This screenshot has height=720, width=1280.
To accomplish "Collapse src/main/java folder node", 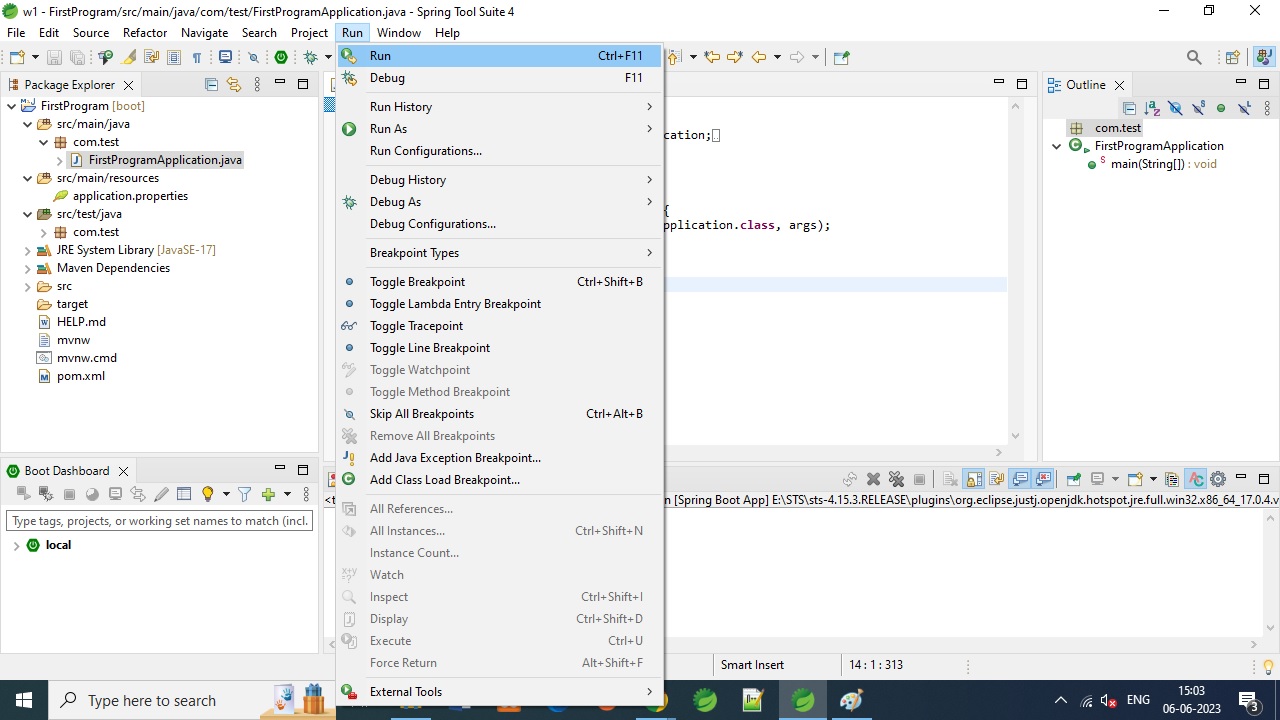I will click(x=27, y=124).
